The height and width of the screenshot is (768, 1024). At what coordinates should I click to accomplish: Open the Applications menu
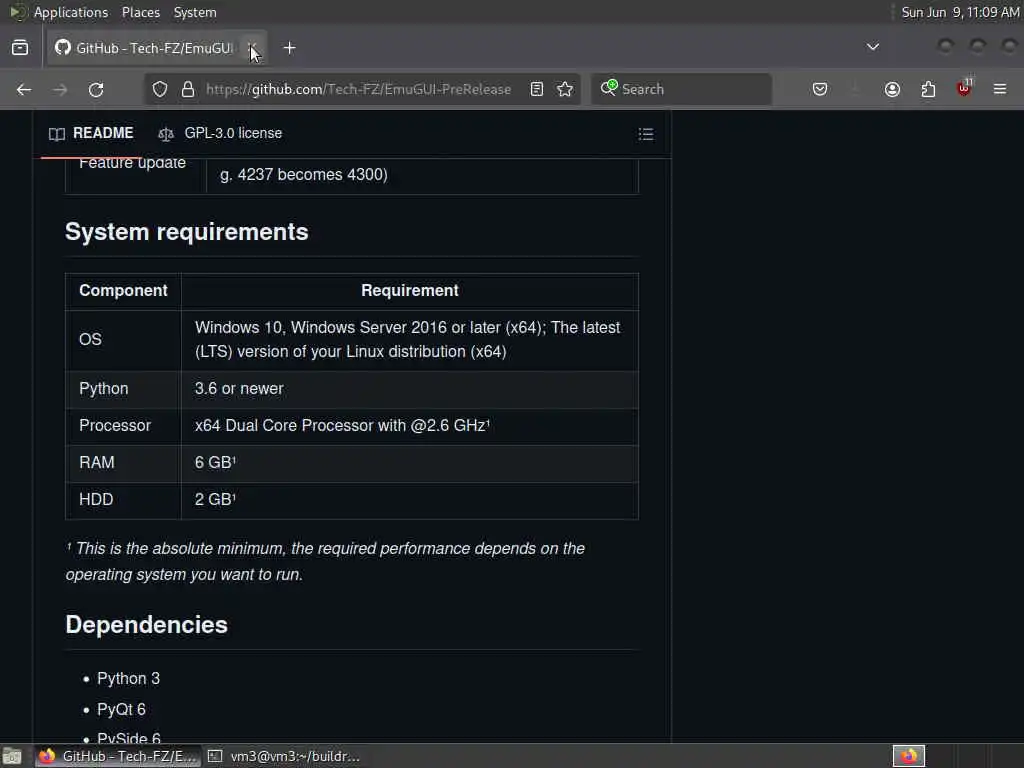tap(71, 12)
